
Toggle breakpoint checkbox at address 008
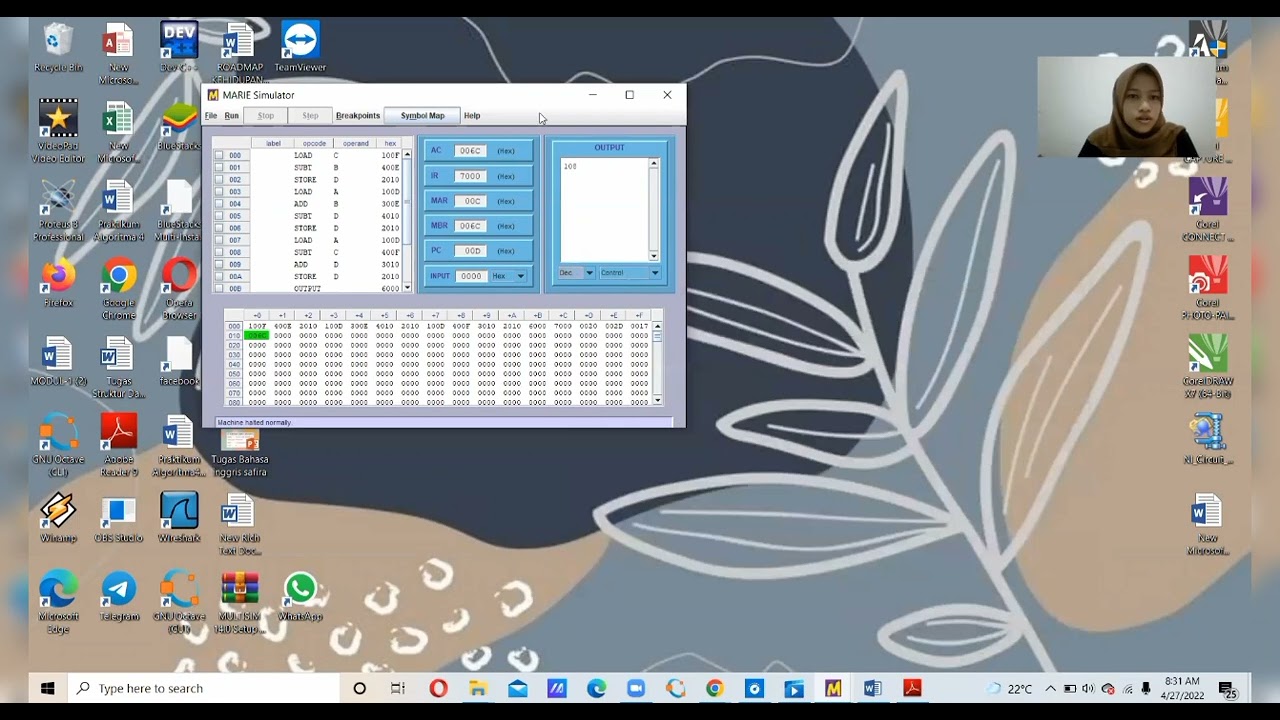click(x=219, y=252)
